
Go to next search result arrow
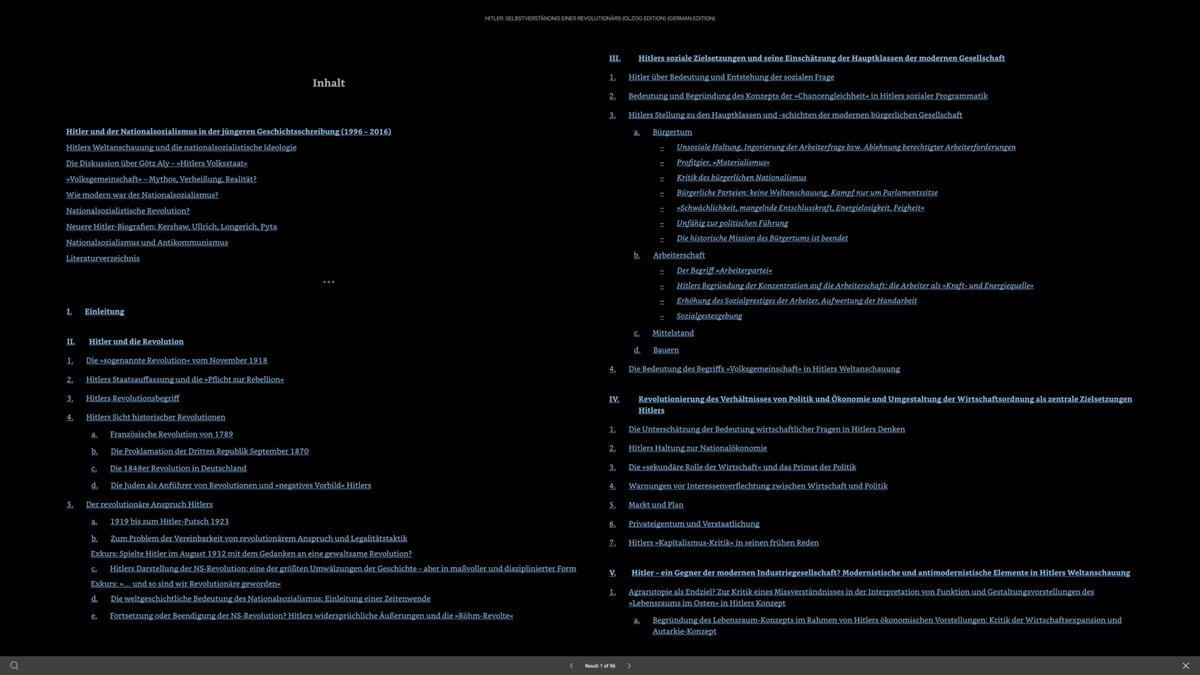pyautogui.click(x=629, y=665)
